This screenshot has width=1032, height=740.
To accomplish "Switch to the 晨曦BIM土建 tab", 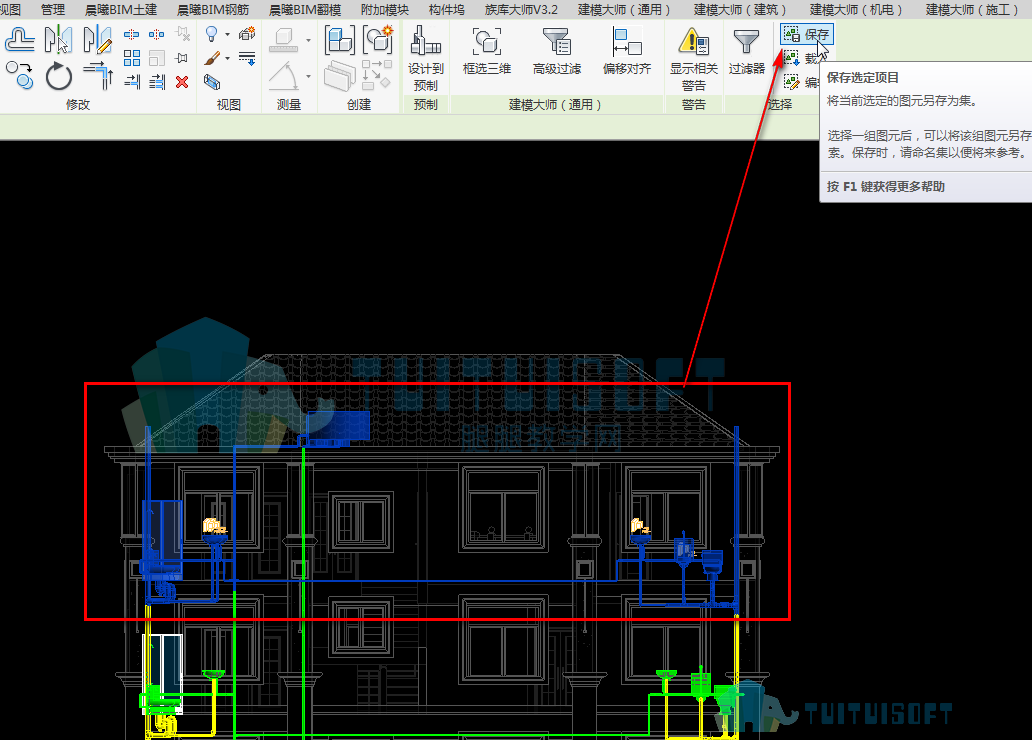I will tap(121, 10).
